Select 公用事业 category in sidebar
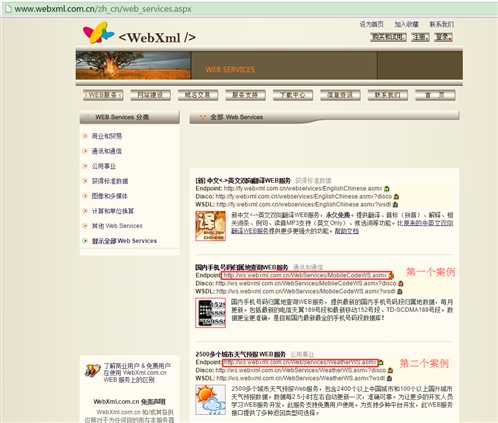This screenshot has width=498, height=423. tap(104, 166)
